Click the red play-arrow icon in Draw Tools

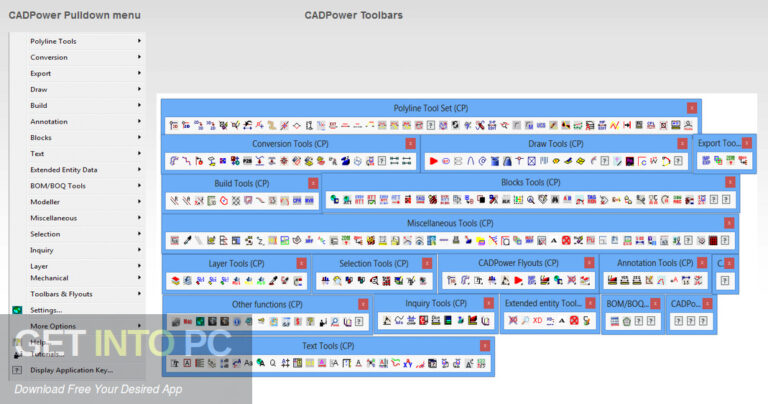click(433, 161)
